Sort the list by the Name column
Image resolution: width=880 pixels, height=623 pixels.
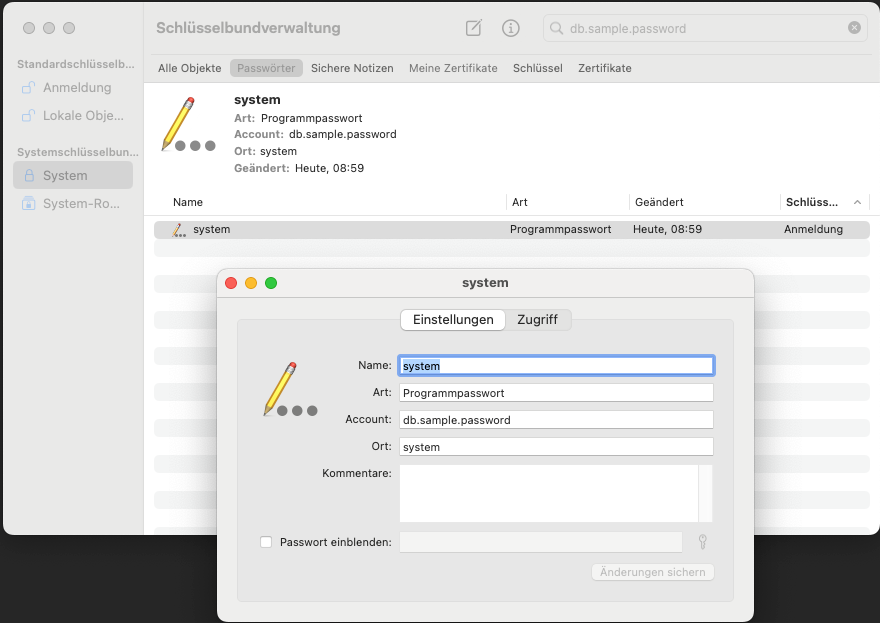(188, 202)
